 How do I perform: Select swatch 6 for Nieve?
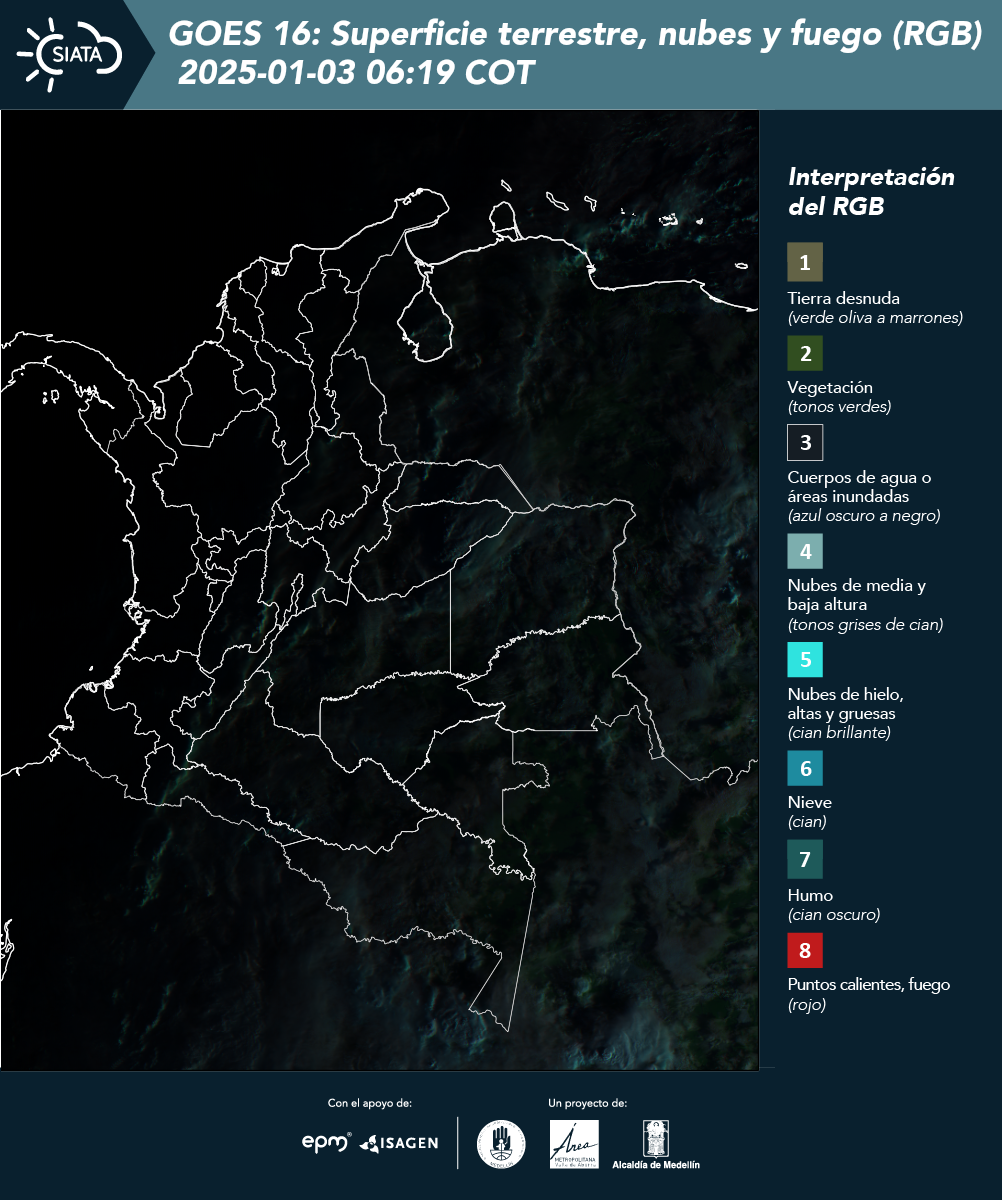(805, 769)
